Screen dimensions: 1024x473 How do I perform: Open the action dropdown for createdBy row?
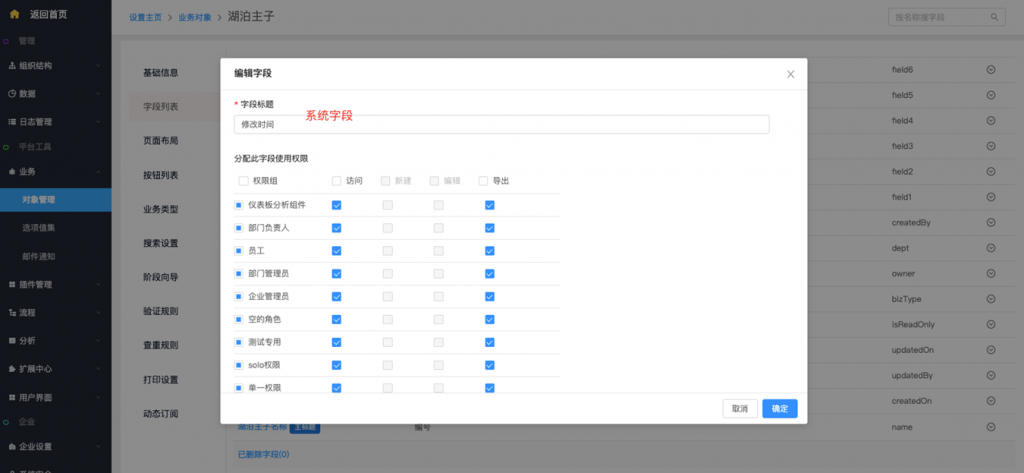[991, 222]
